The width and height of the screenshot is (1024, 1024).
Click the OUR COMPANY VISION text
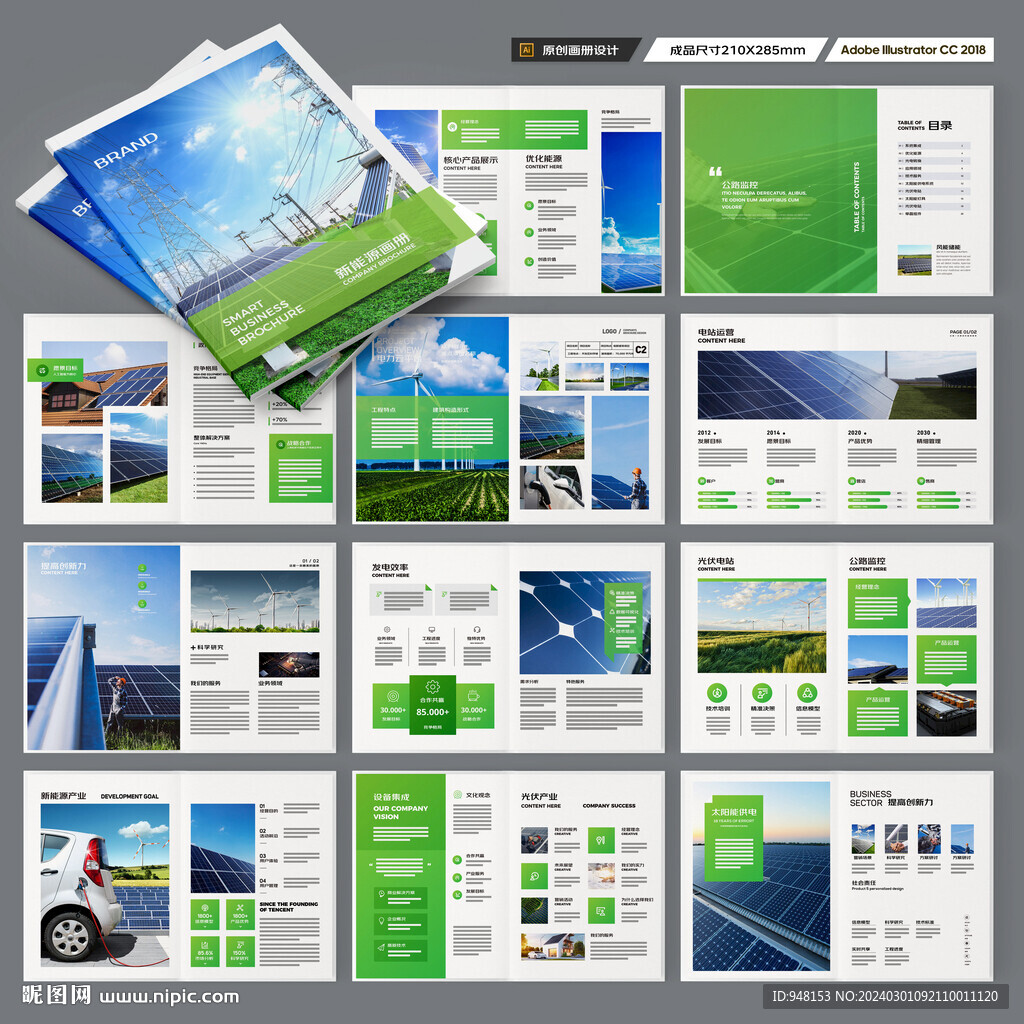point(400,812)
